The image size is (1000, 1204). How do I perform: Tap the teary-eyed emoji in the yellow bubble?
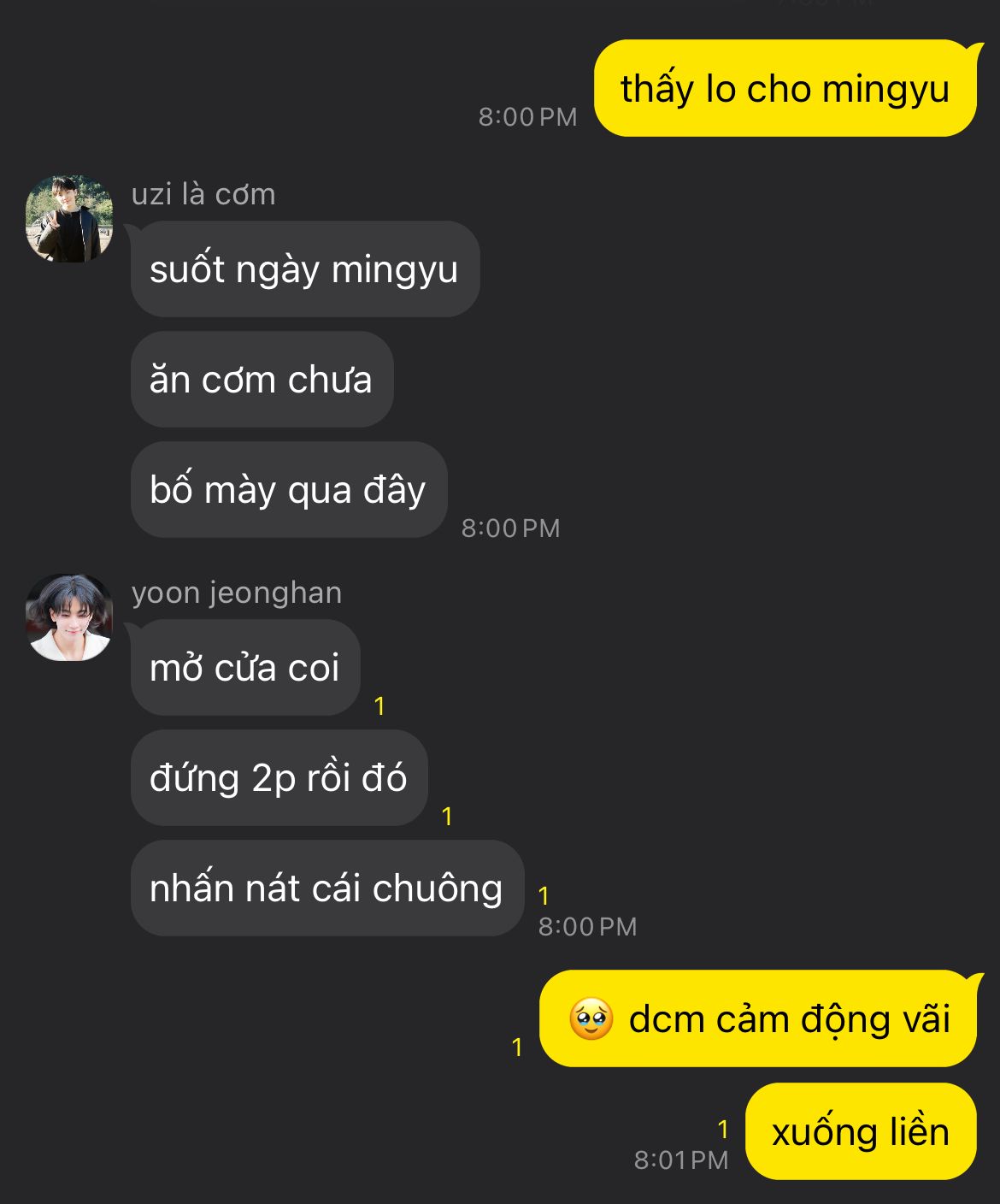(591, 1018)
